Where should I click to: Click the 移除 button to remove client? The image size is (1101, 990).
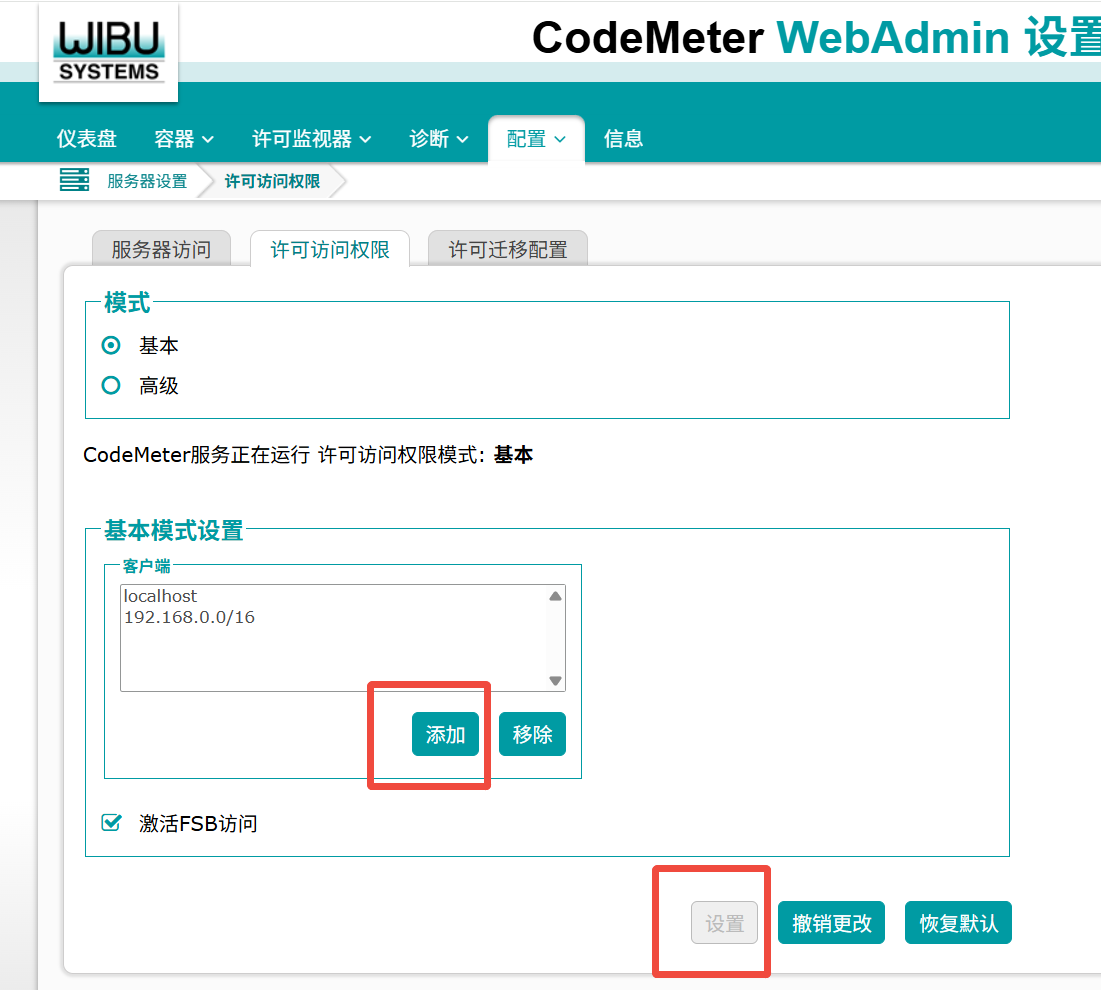(x=532, y=734)
